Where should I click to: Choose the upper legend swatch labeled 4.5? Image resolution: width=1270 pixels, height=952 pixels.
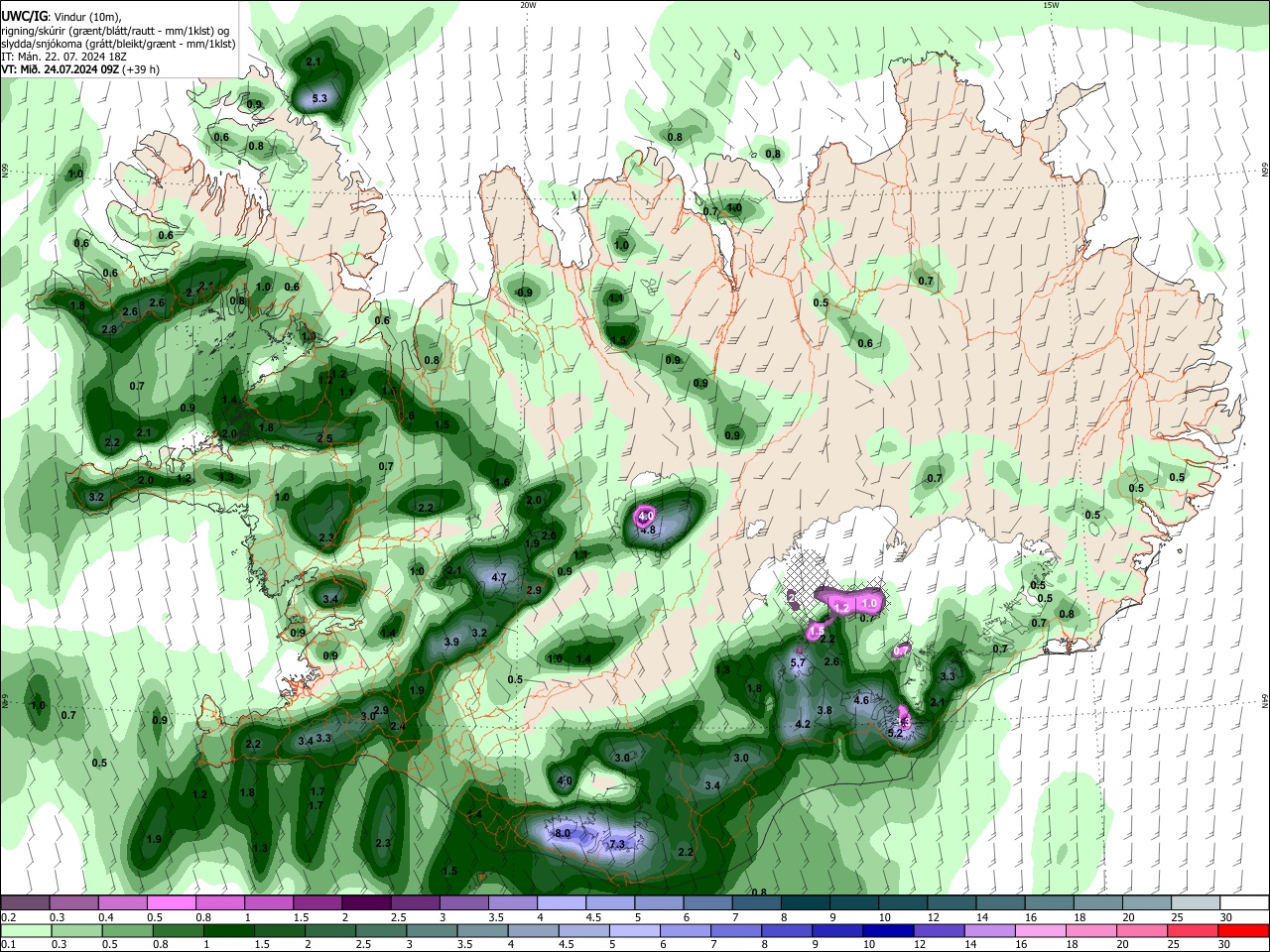[x=609, y=903]
